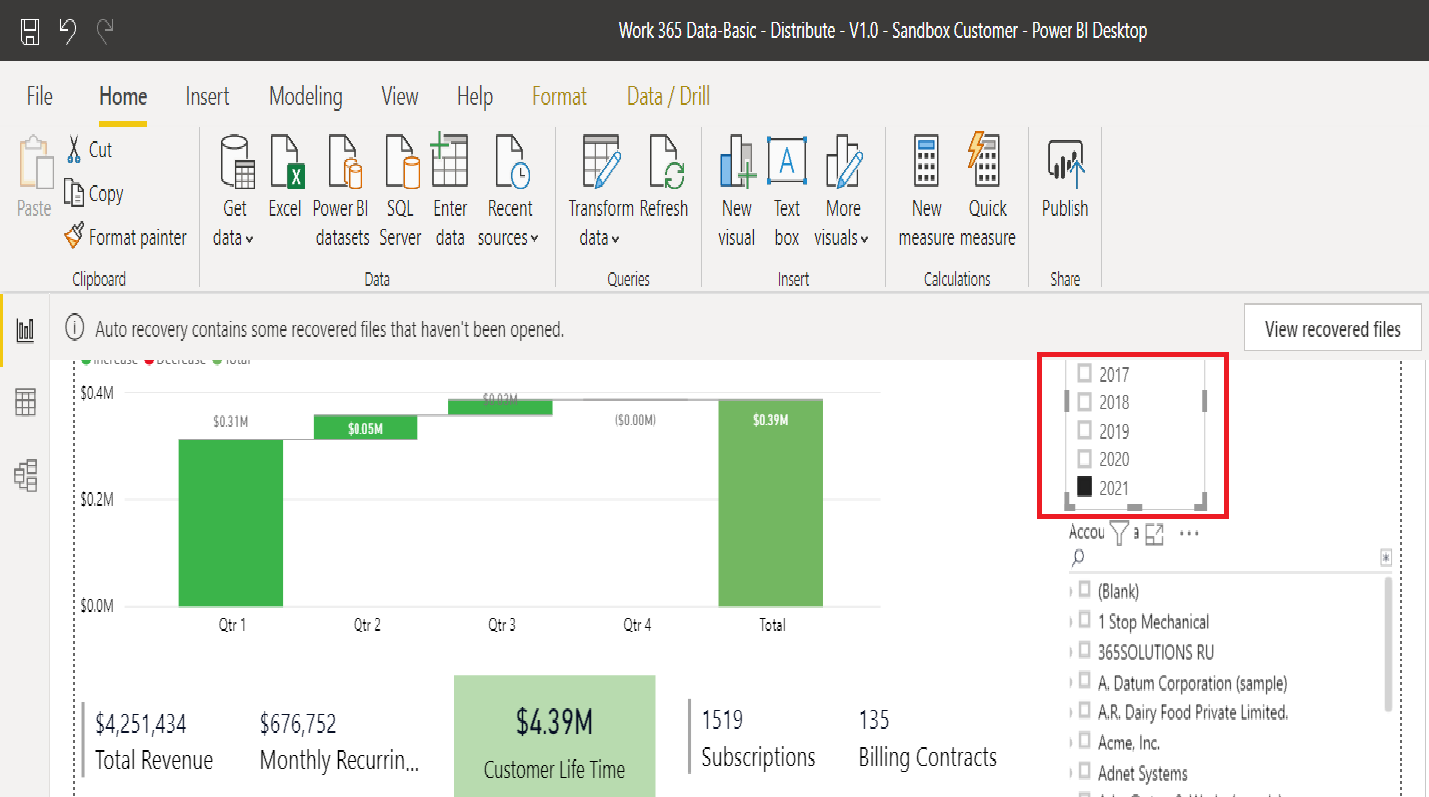Expand the A. Datum Corporation (sample) row
Screen dimensions: 1429x797
point(1072,682)
